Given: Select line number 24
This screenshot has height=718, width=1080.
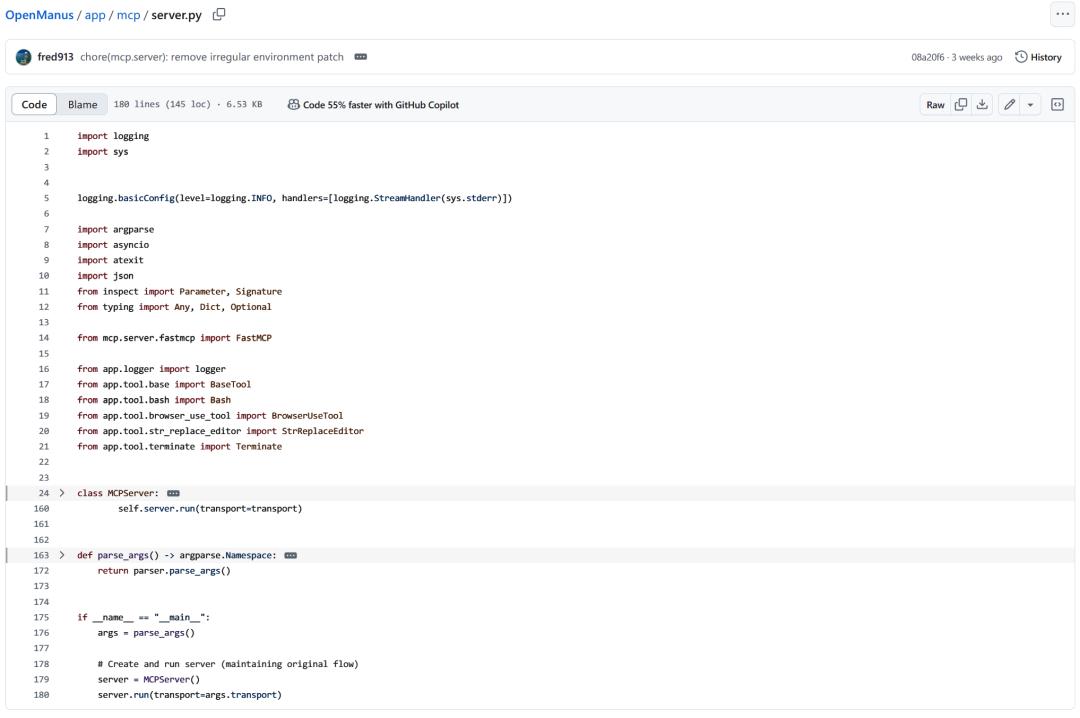Looking at the screenshot, I should click(x=43, y=493).
